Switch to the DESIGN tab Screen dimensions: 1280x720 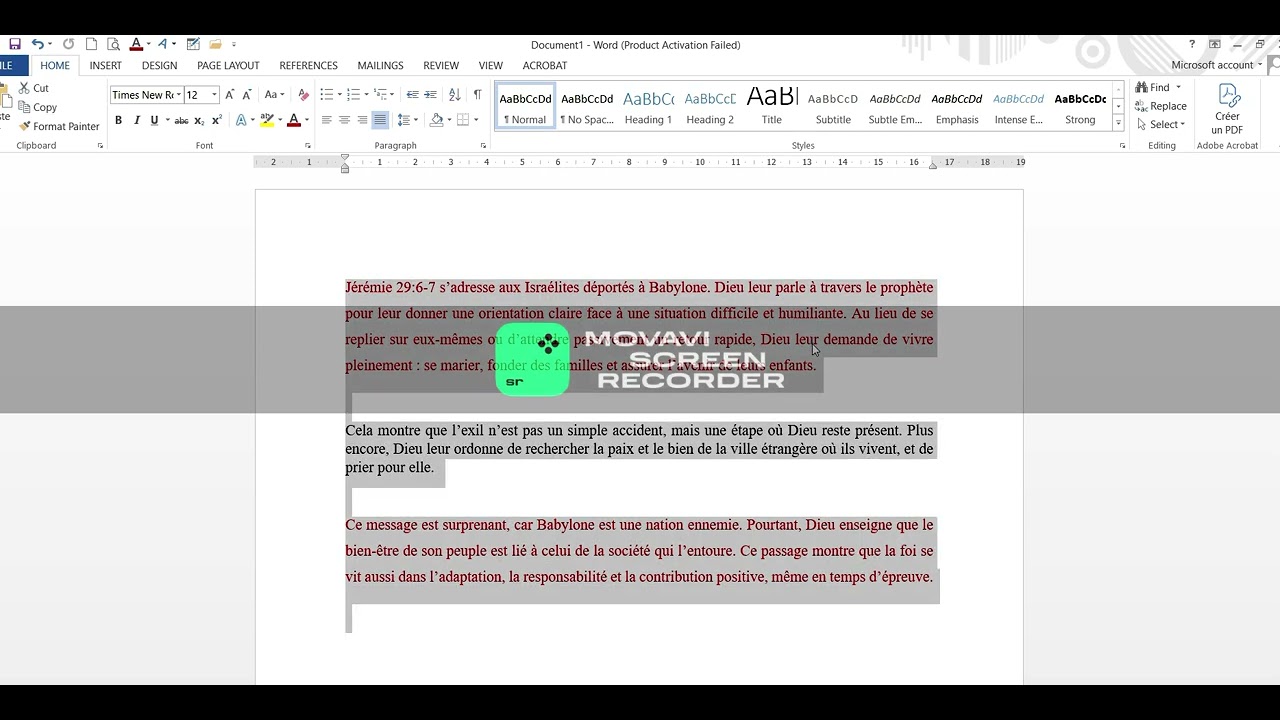[x=159, y=65]
